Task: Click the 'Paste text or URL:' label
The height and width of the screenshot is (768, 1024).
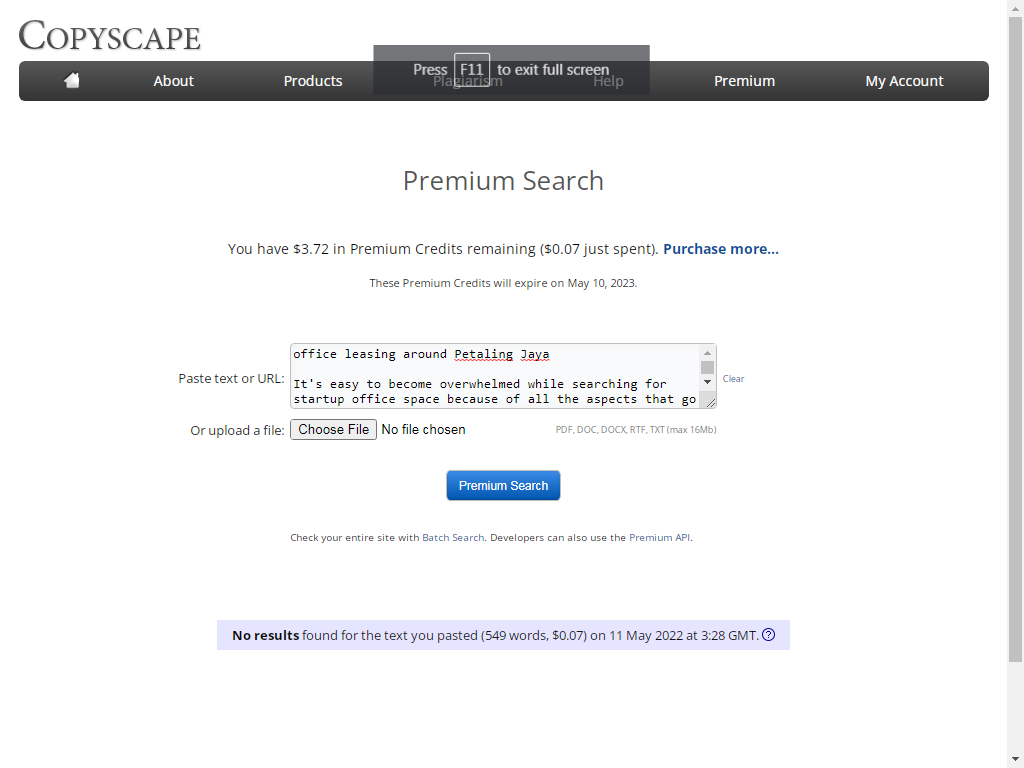Action: click(x=231, y=379)
